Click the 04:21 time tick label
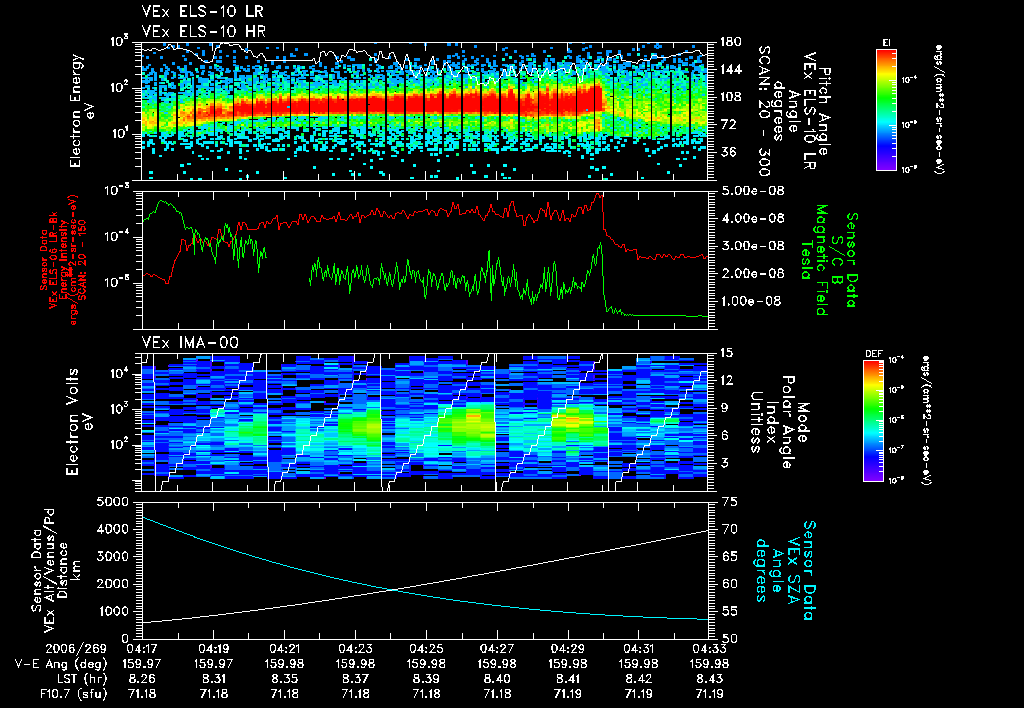Image resolution: width=1024 pixels, height=708 pixels. coord(284,649)
